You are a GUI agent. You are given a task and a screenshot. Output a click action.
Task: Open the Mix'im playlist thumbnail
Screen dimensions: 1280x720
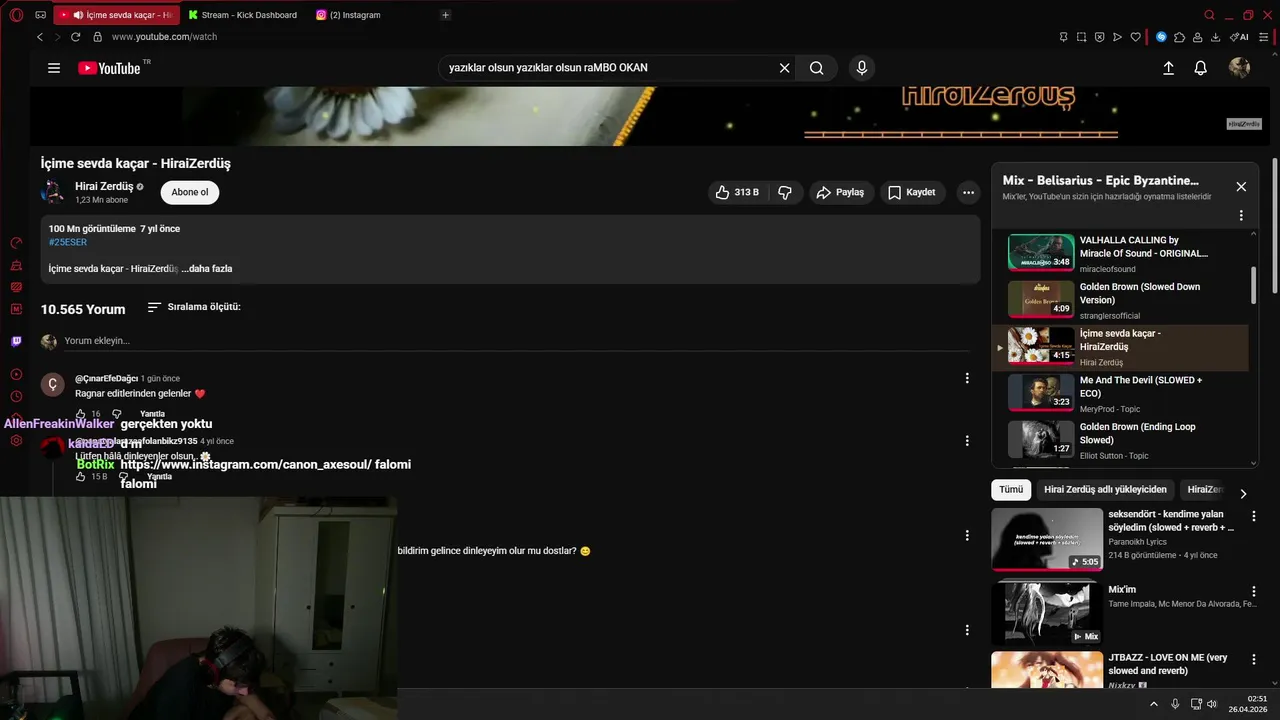(x=1047, y=612)
